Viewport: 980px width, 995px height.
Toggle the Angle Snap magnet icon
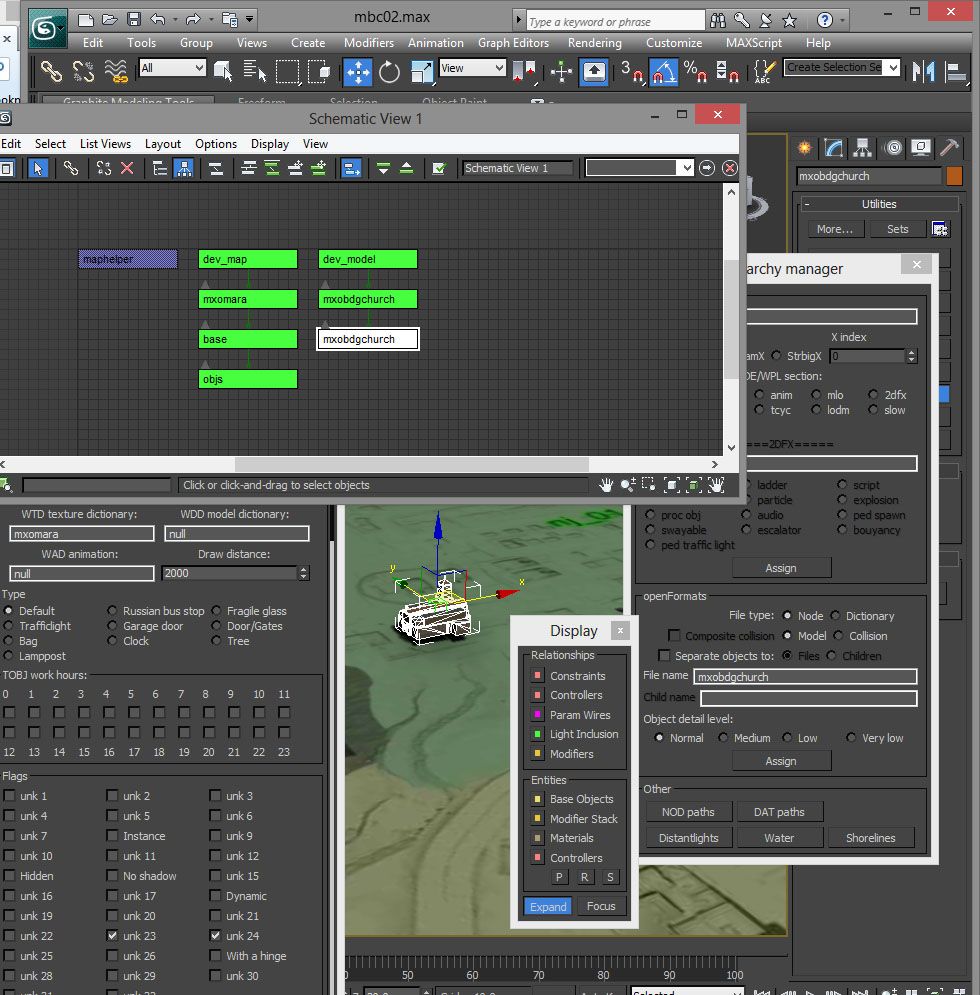663,71
